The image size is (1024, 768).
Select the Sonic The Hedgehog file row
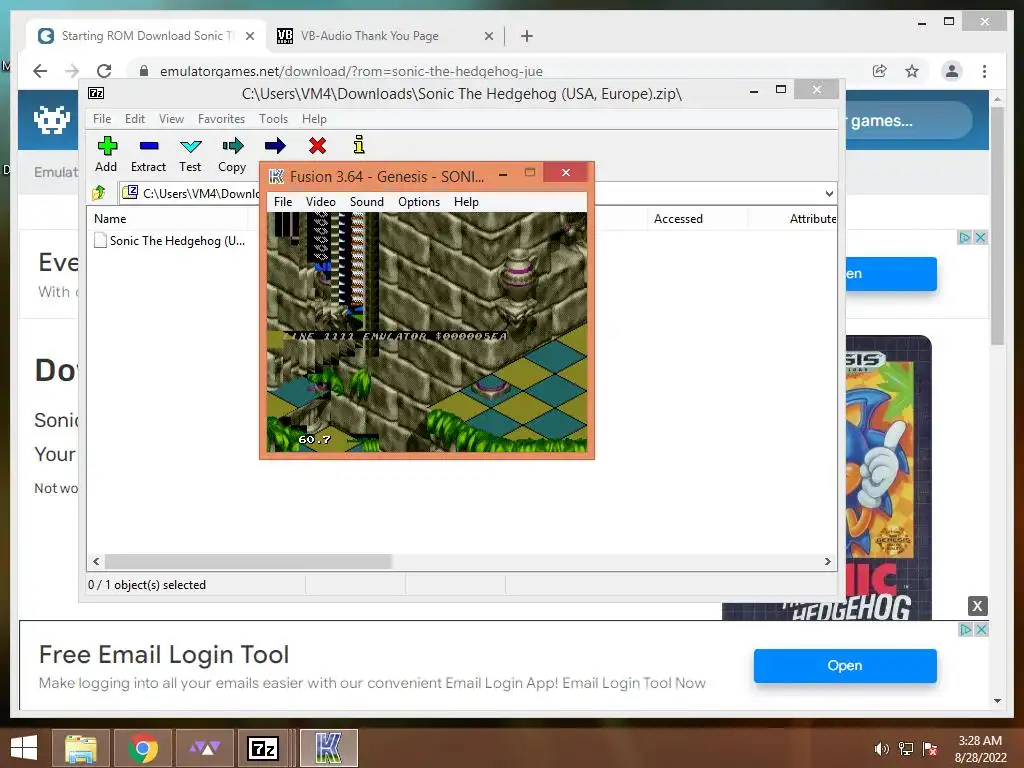coord(170,241)
